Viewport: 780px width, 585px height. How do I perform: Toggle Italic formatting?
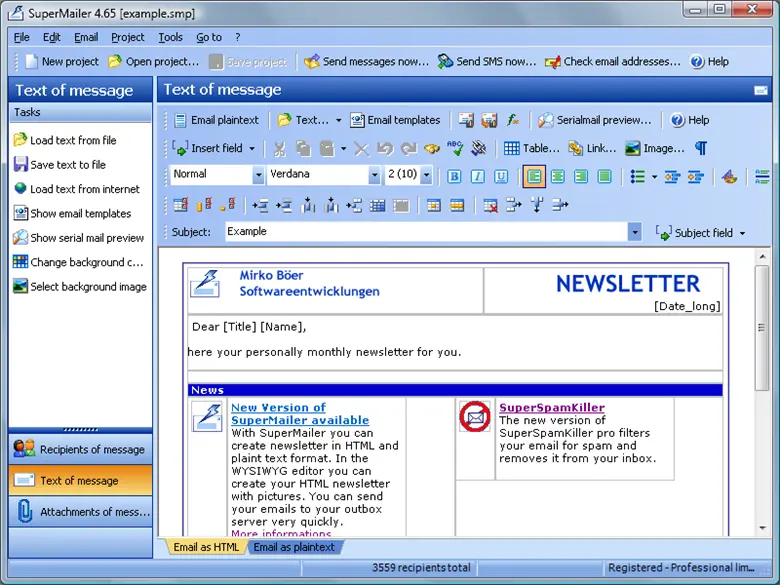point(478,177)
